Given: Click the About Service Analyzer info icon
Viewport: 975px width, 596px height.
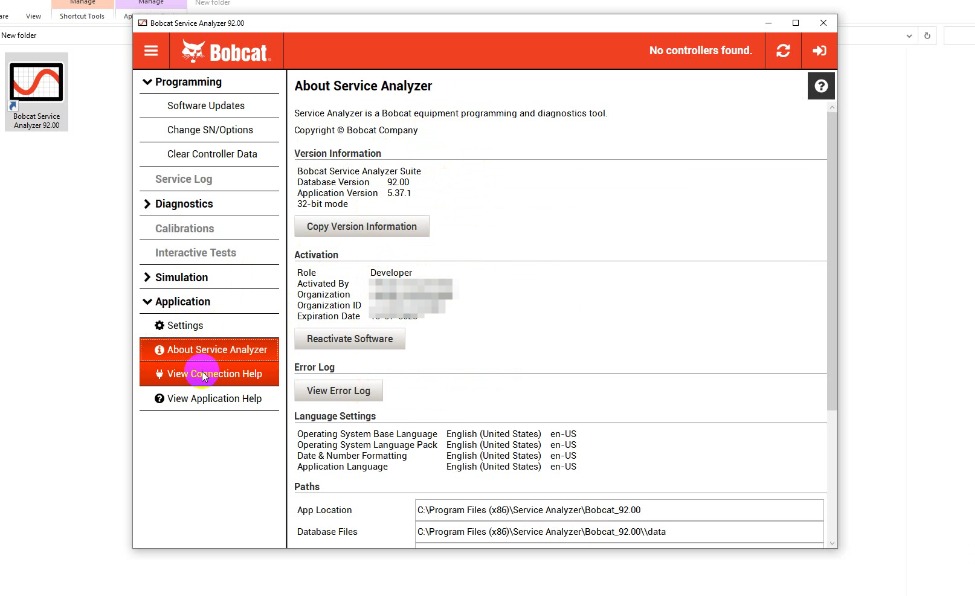Looking at the screenshot, I should pyautogui.click(x=159, y=350).
